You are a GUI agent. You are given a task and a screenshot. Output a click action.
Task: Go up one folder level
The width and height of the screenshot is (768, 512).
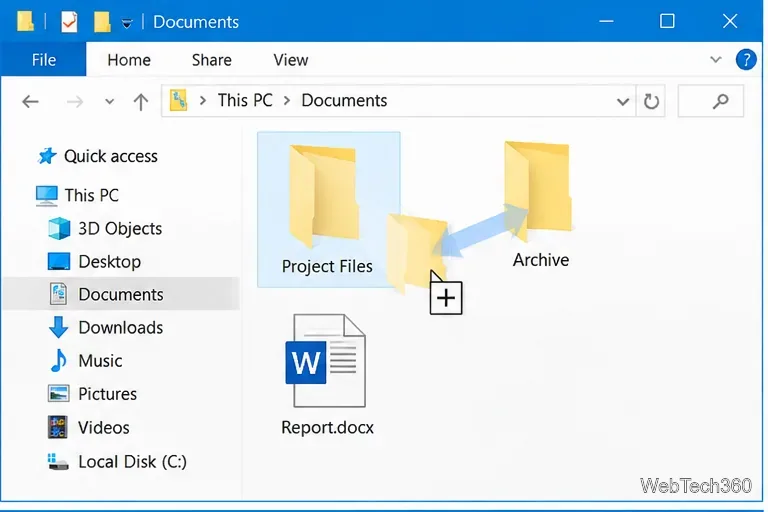point(141,102)
